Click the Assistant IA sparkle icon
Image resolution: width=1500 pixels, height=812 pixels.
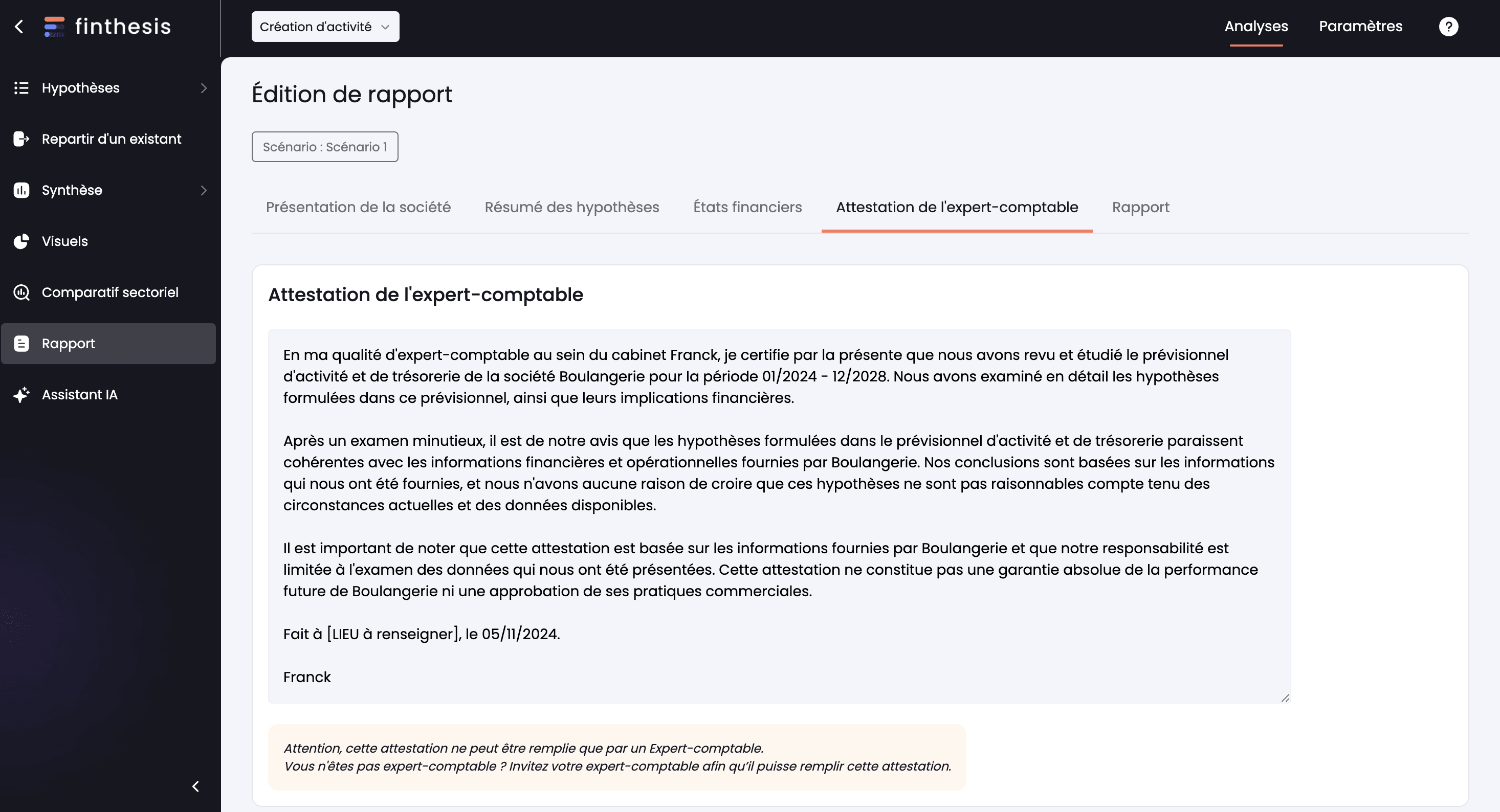(x=21, y=395)
